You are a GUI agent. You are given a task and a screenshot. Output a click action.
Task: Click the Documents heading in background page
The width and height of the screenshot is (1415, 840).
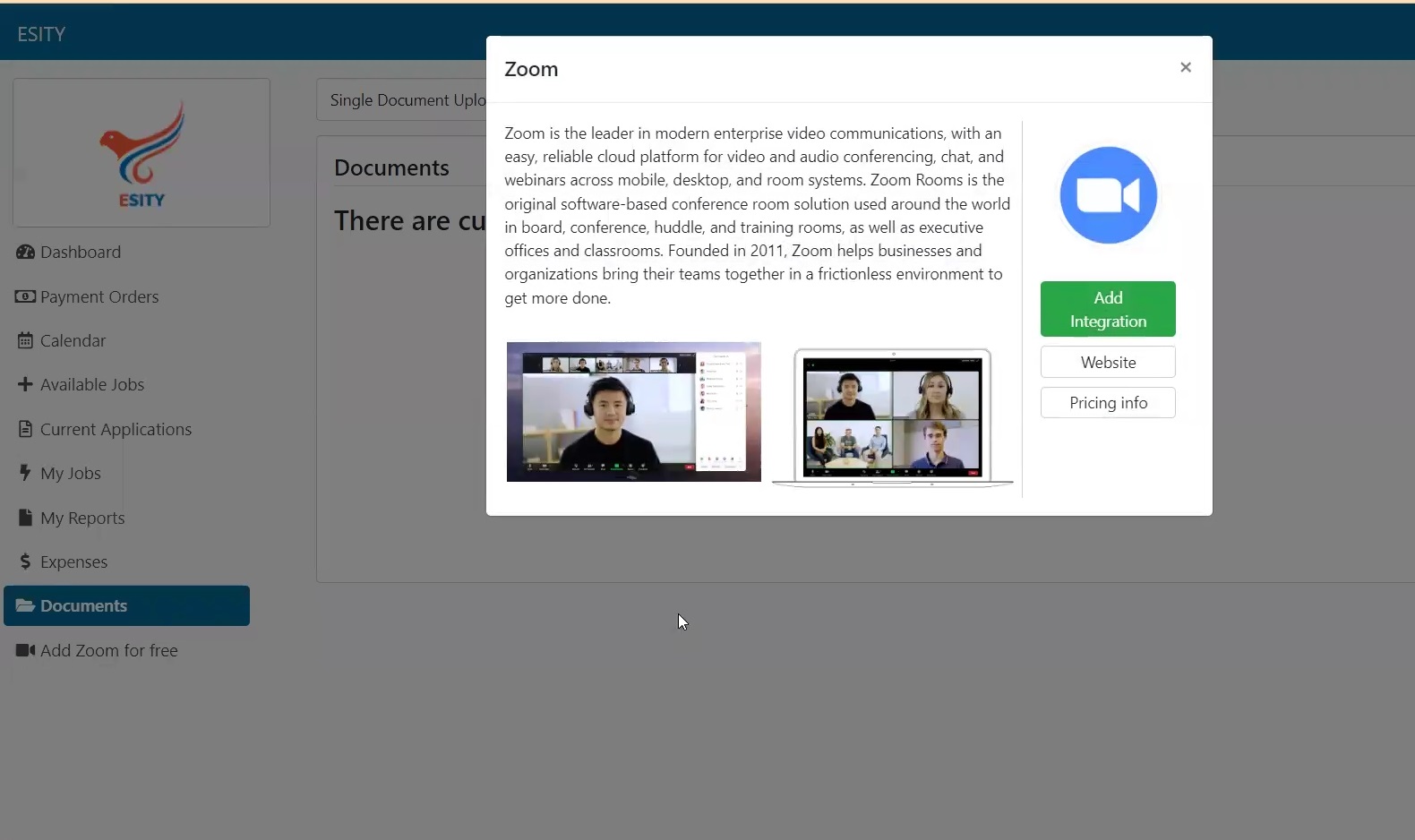[x=391, y=167]
